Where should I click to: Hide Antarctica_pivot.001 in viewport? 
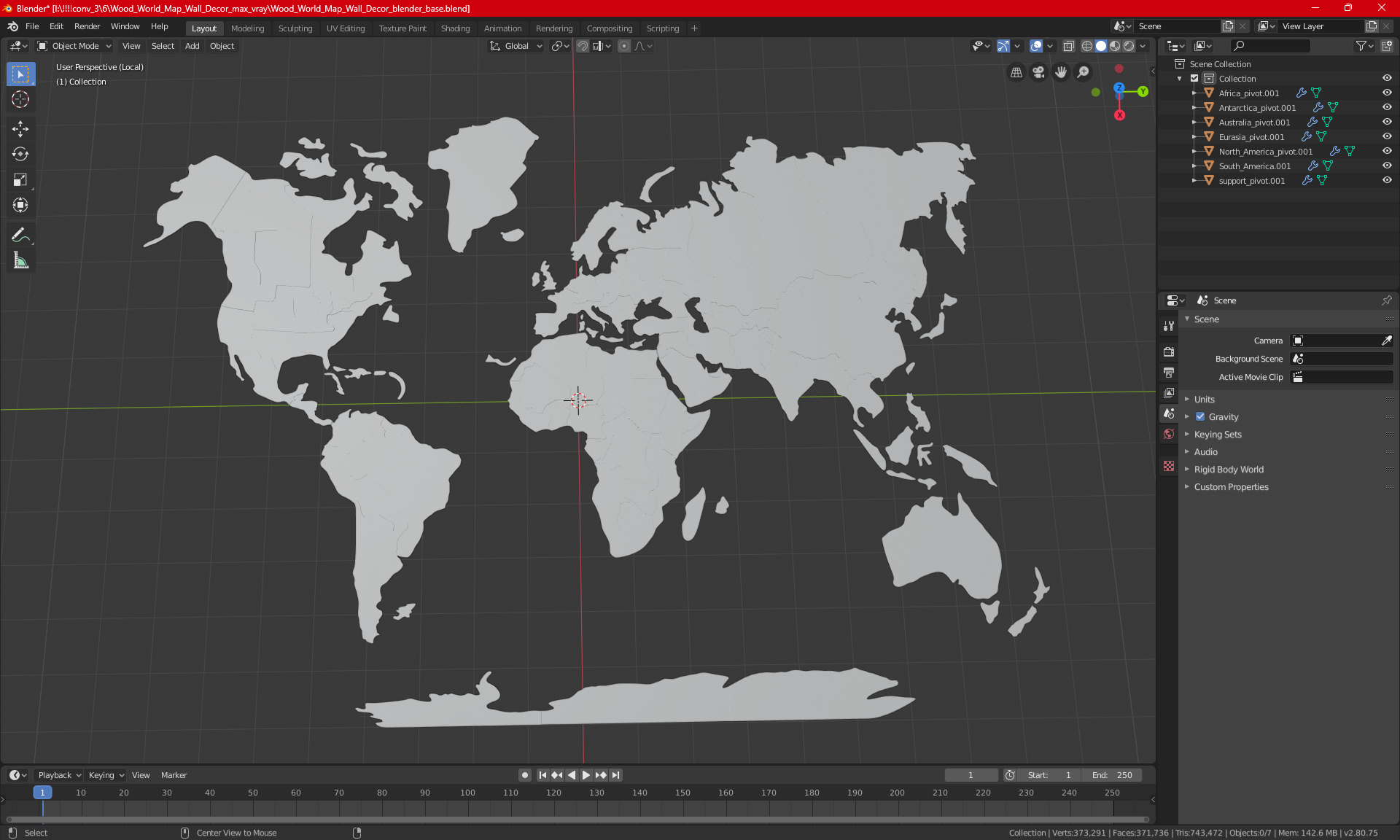click(1387, 107)
